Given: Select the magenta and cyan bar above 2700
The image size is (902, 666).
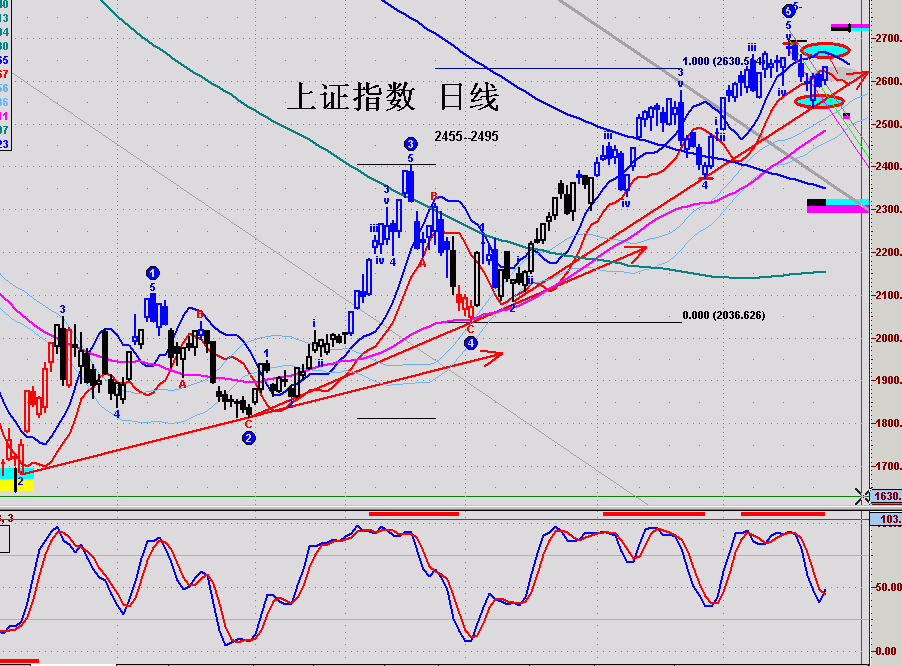Looking at the screenshot, I should [x=850, y=27].
